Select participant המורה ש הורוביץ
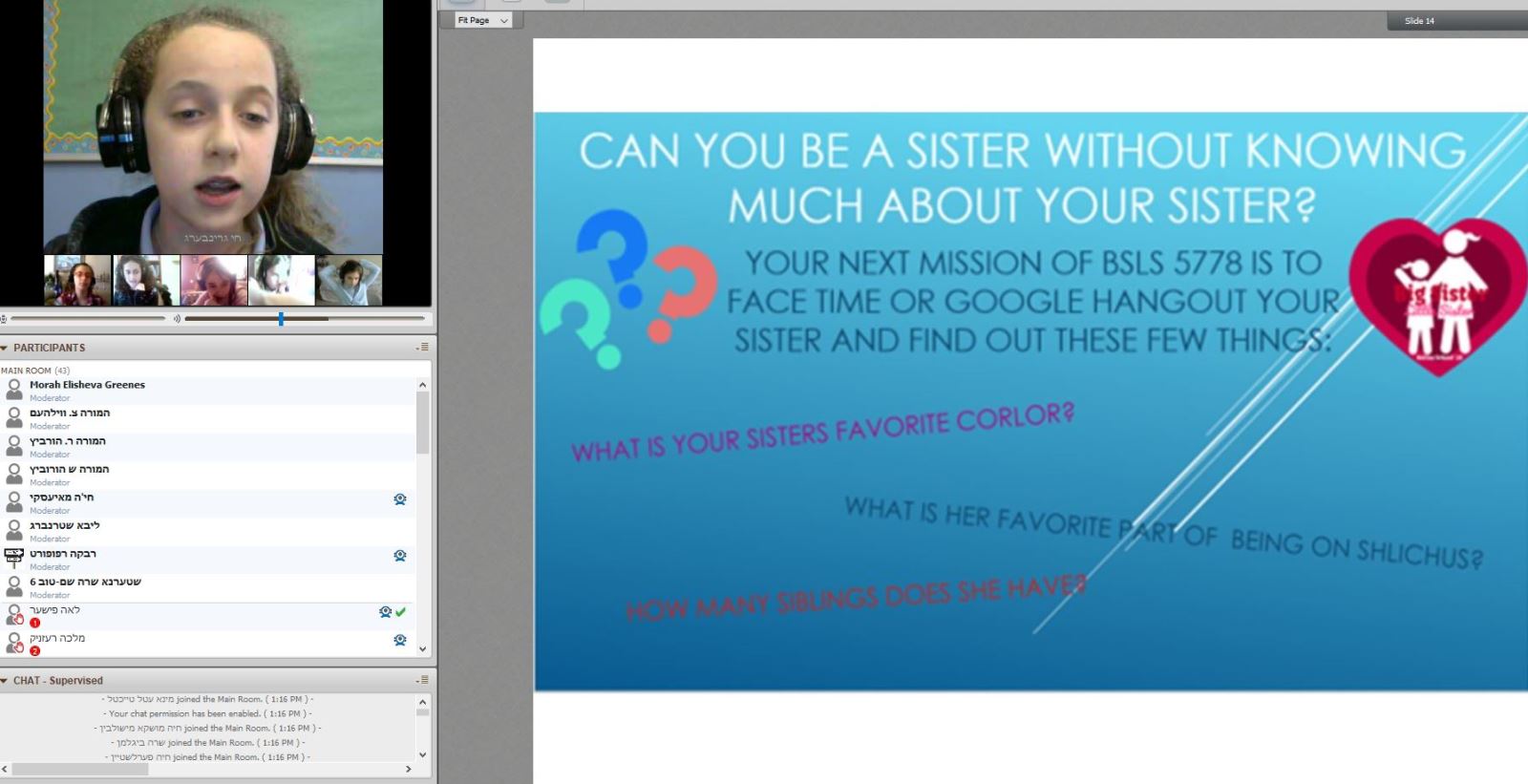Viewport: 1528px width, 784px height. tap(208, 476)
